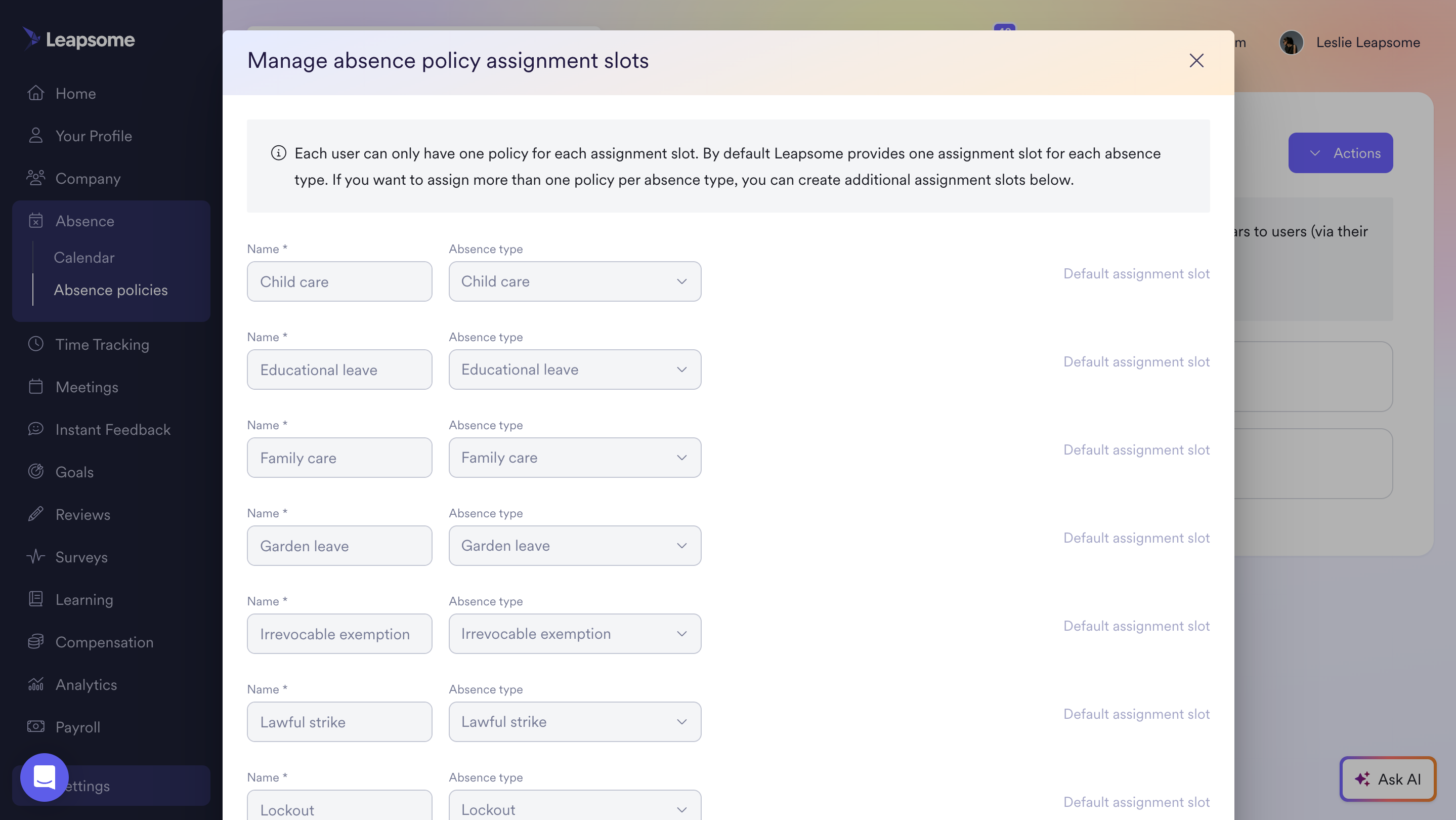This screenshot has height=820, width=1456.
Task: Open the Educational leave absence type dropdown
Action: [574, 370]
